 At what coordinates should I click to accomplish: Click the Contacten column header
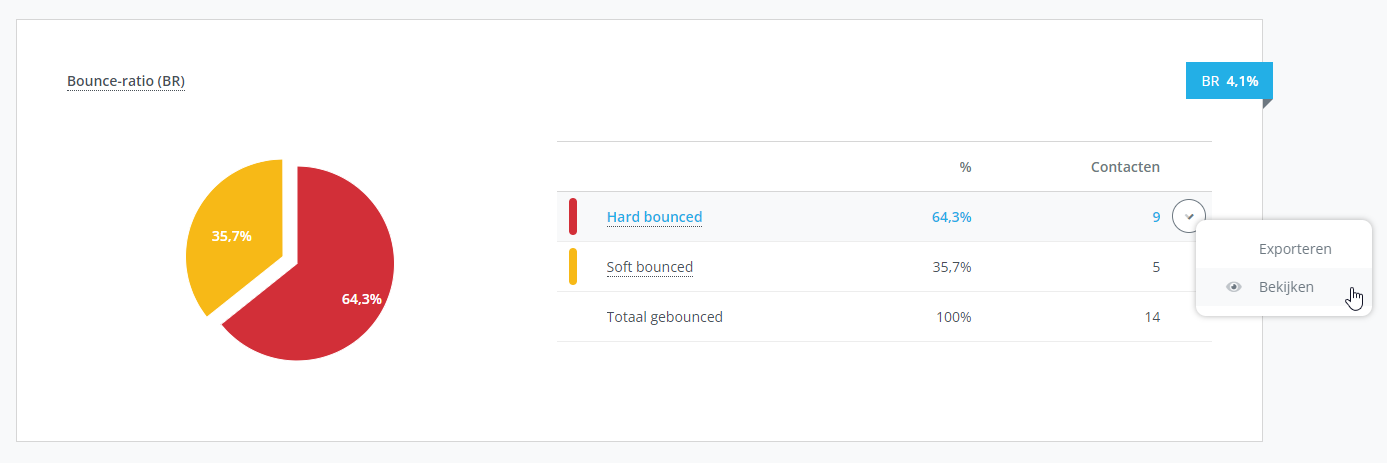pos(1125,167)
